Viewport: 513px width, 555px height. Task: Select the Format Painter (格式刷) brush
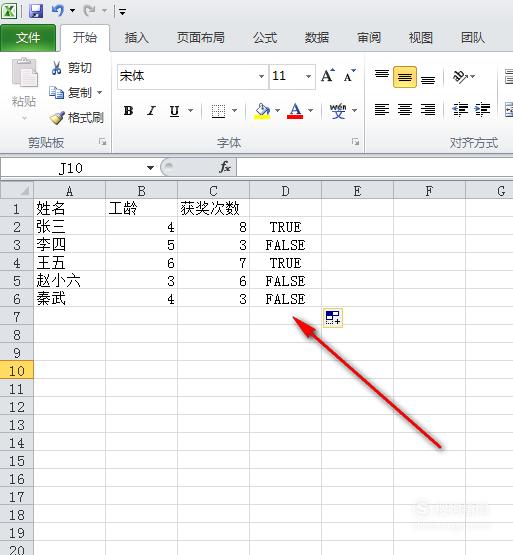coord(57,118)
